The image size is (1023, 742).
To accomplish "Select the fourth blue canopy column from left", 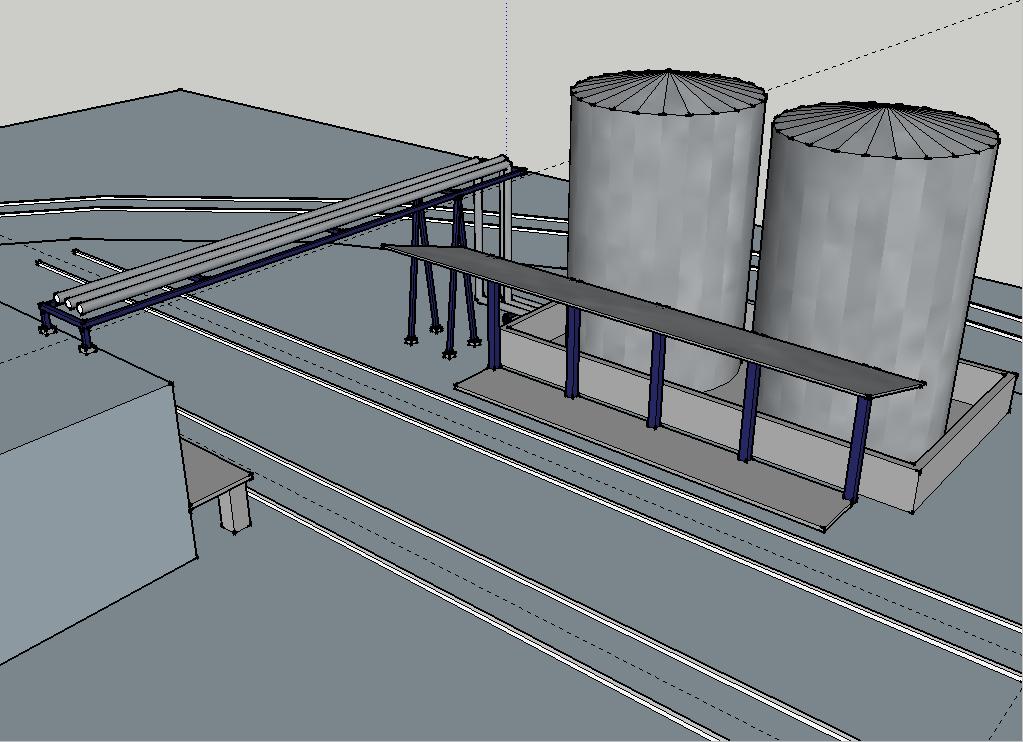I will point(746,412).
